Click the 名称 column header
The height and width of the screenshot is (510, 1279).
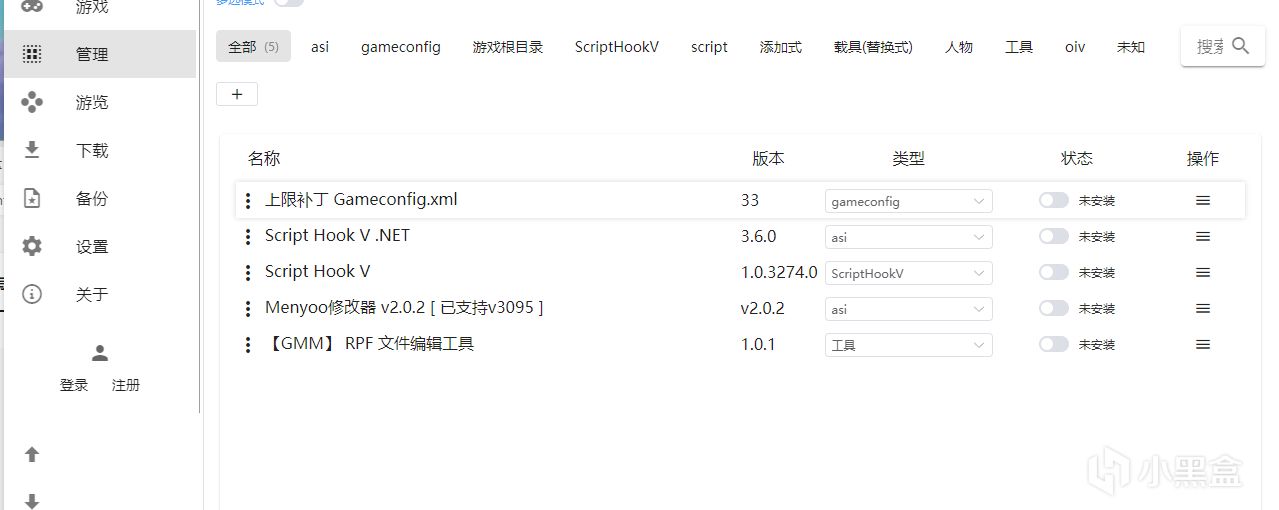[264, 158]
